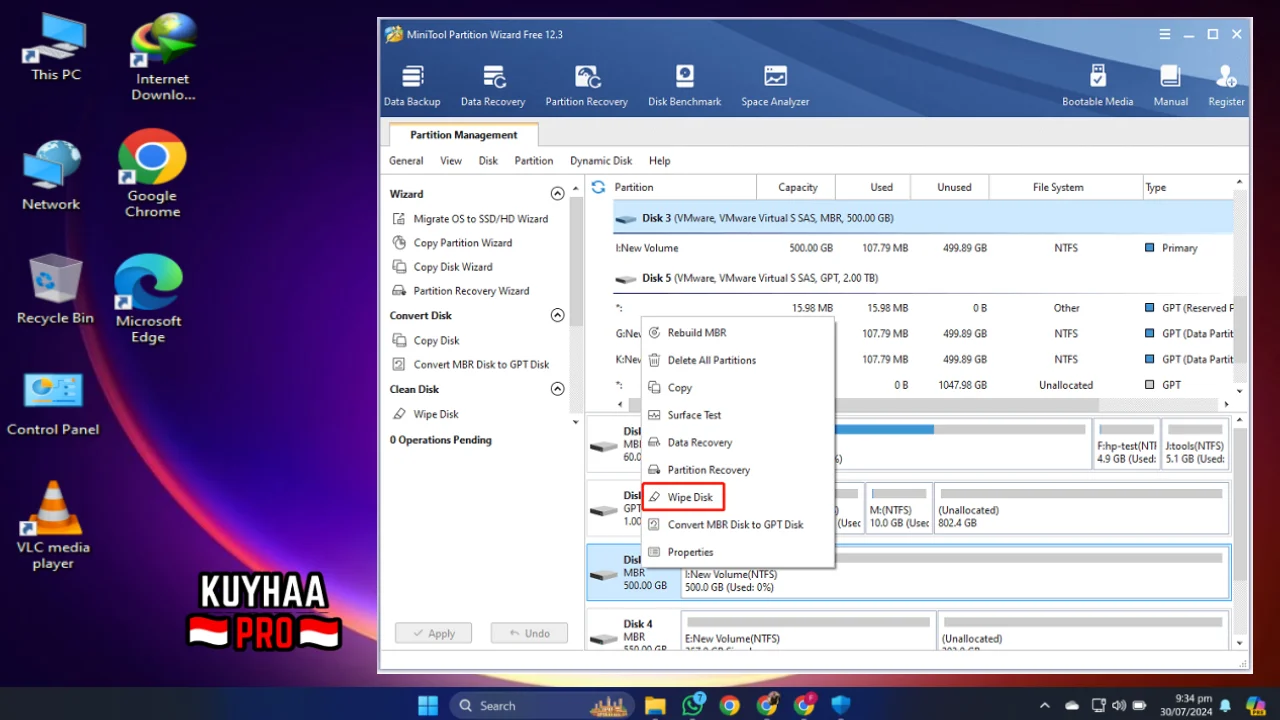Open Disk Benchmark tool
This screenshot has width=1280, height=720.
(x=685, y=86)
